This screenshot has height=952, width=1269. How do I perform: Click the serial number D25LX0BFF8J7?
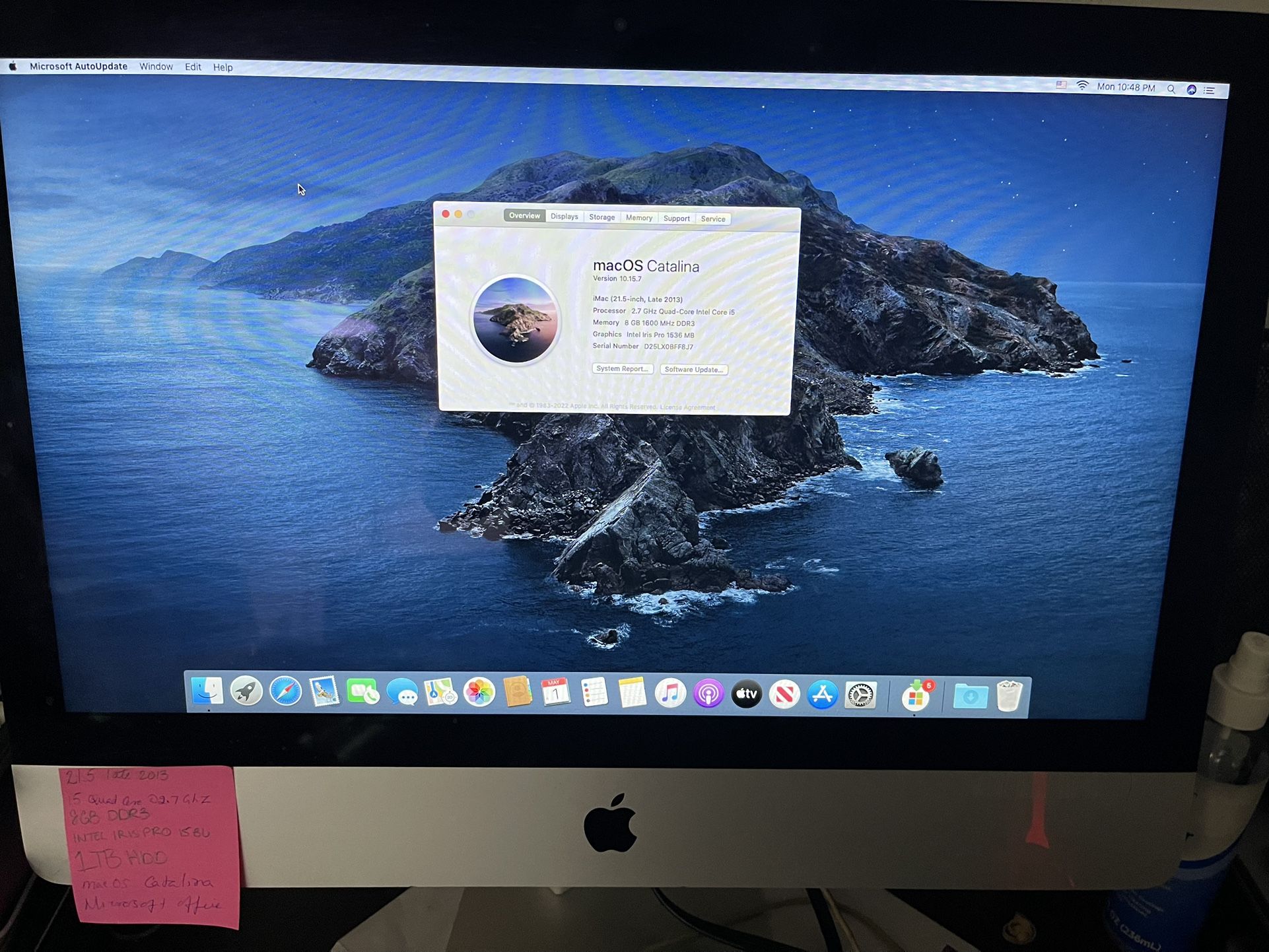pos(668,347)
